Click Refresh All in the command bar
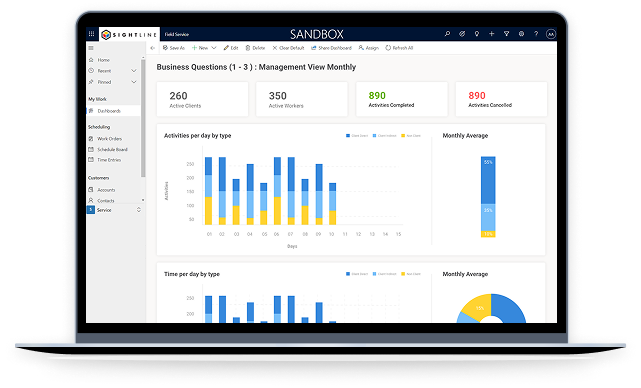Viewport: 641px width, 388px height. click(399, 48)
